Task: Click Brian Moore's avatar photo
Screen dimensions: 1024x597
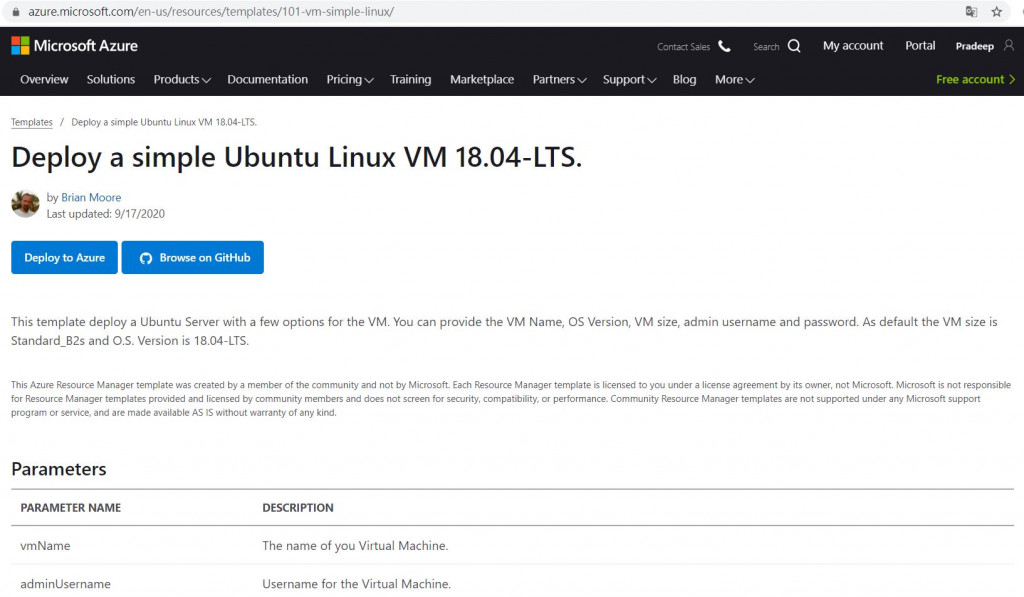Action: (x=25, y=204)
